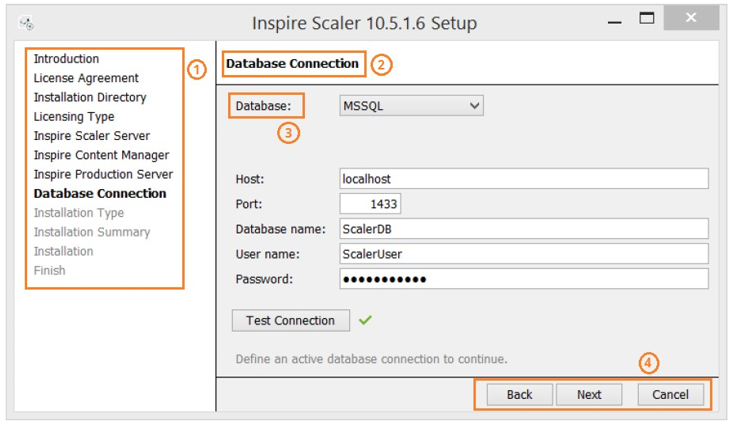Close the setup window
The height and width of the screenshot is (426, 732).
click(x=691, y=18)
